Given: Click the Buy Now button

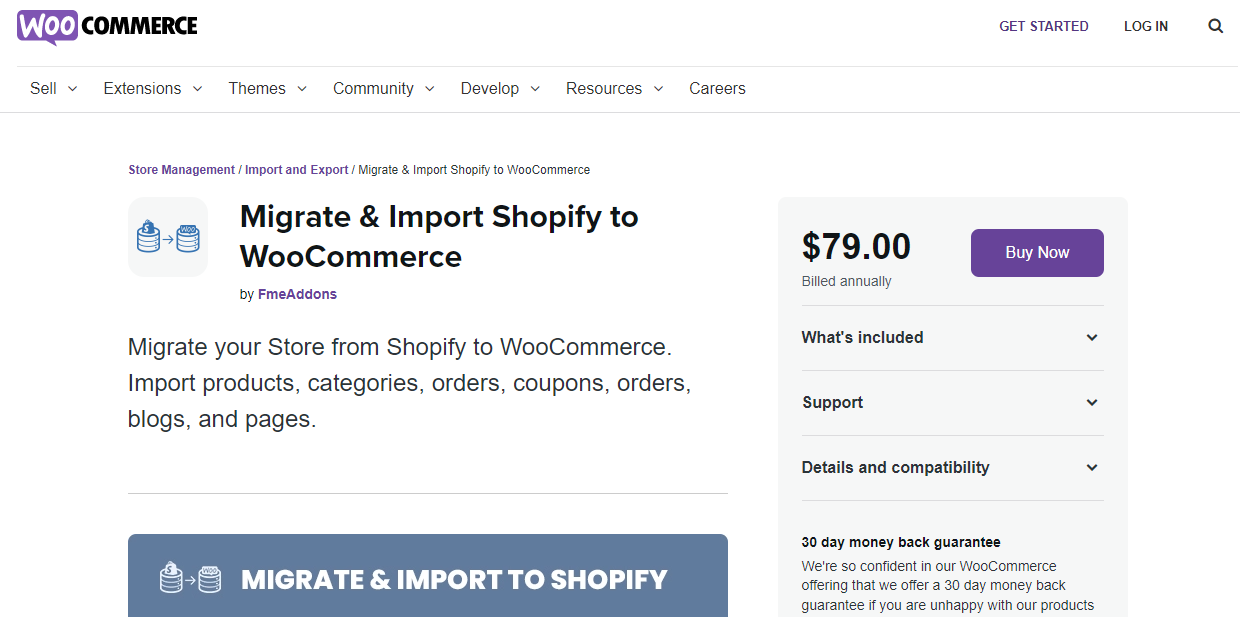Looking at the screenshot, I should click(x=1037, y=253).
